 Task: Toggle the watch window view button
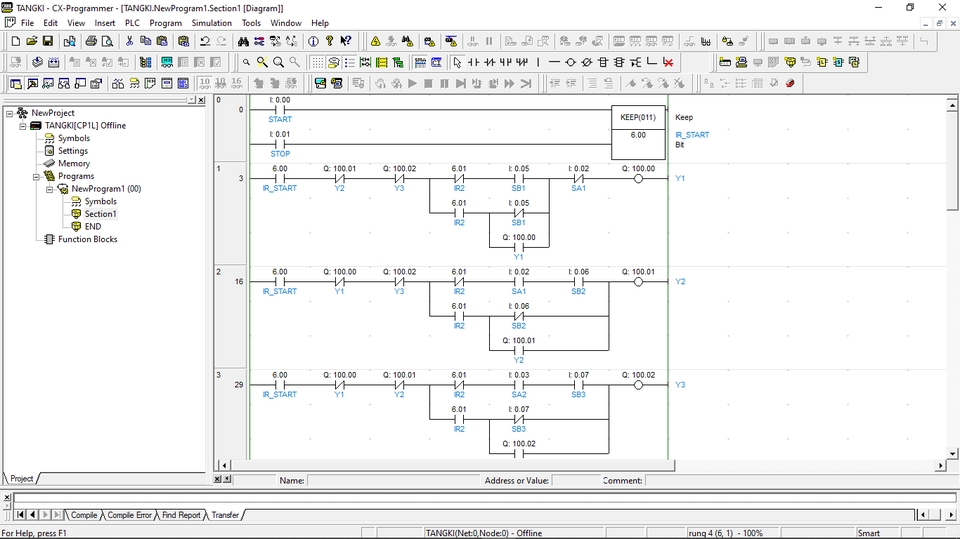pyautogui.click(x=48, y=83)
